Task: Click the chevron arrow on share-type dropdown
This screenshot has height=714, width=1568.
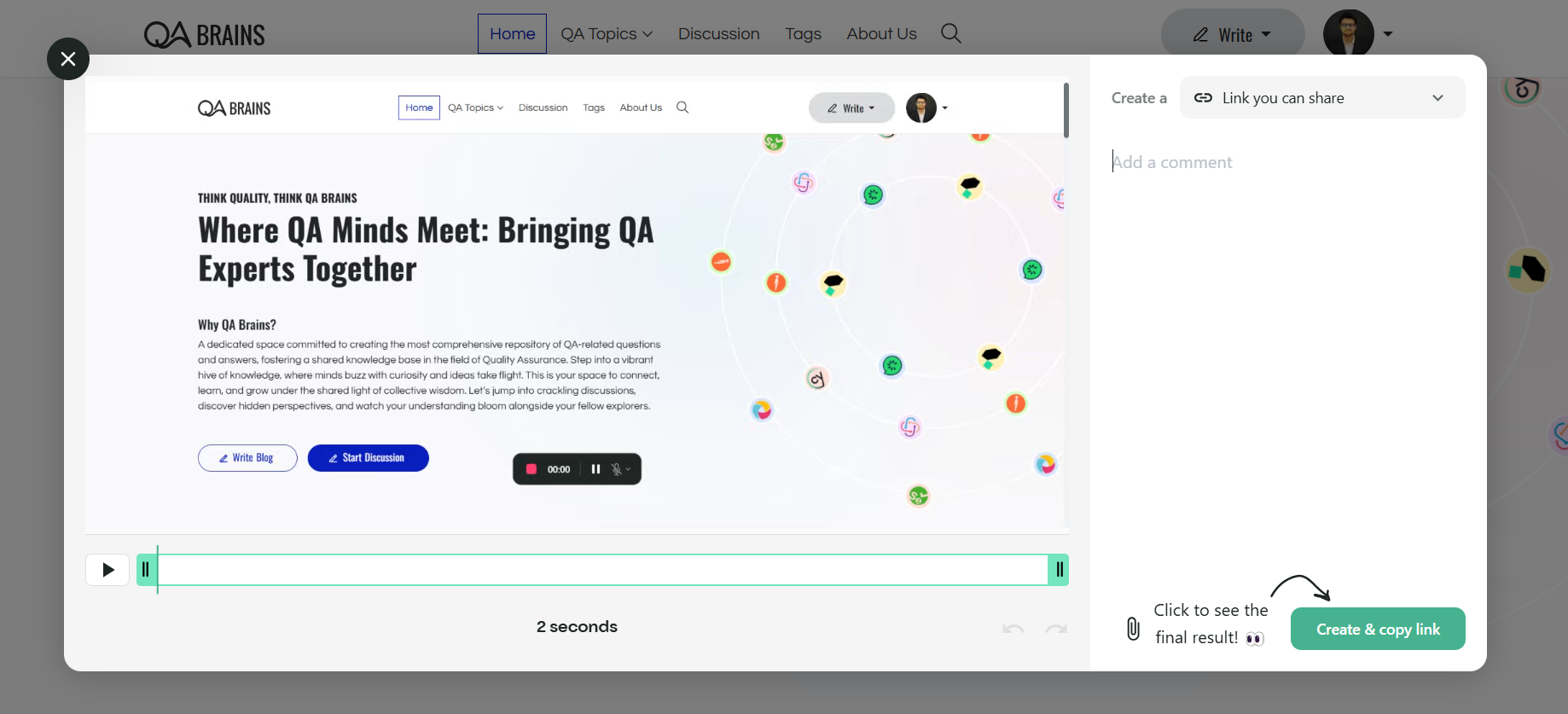Action: pyautogui.click(x=1437, y=98)
